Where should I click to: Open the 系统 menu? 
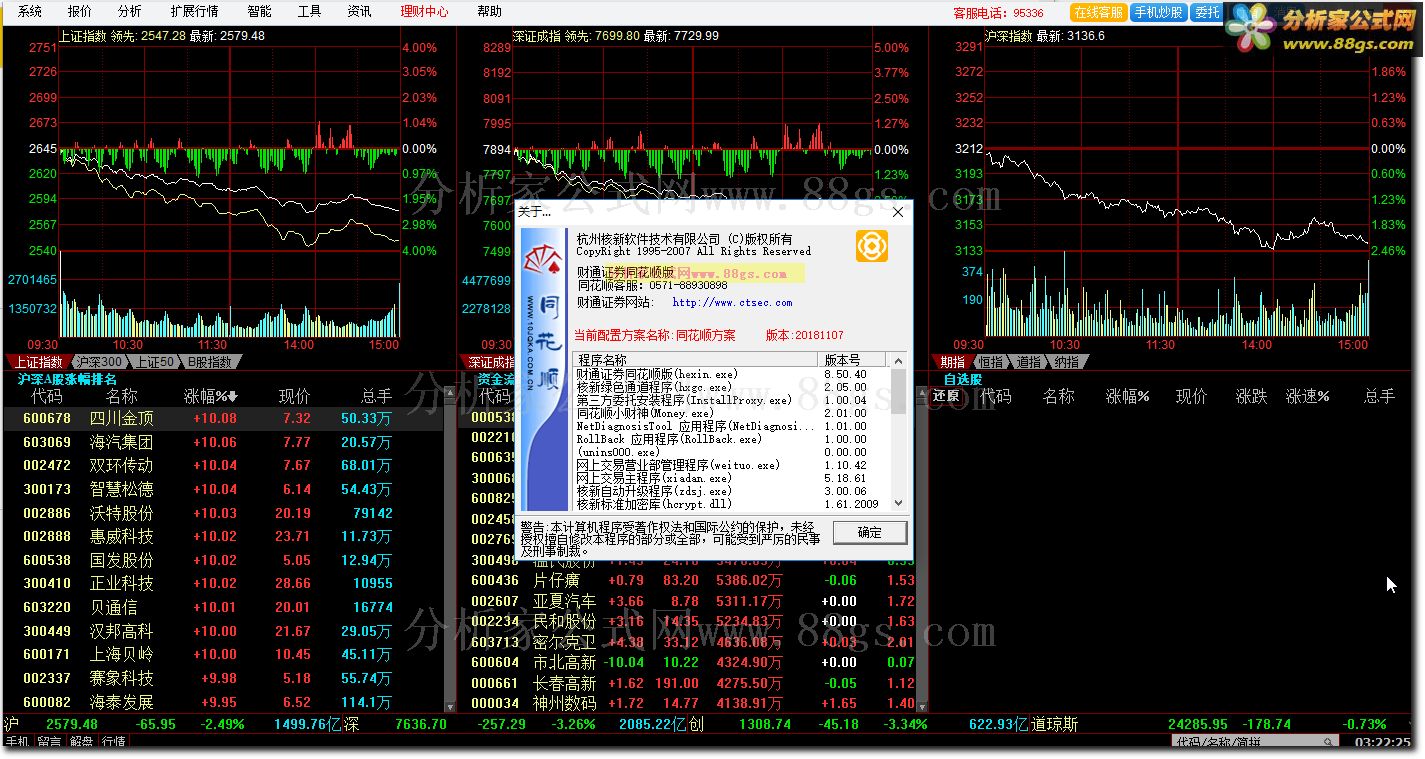[x=30, y=12]
